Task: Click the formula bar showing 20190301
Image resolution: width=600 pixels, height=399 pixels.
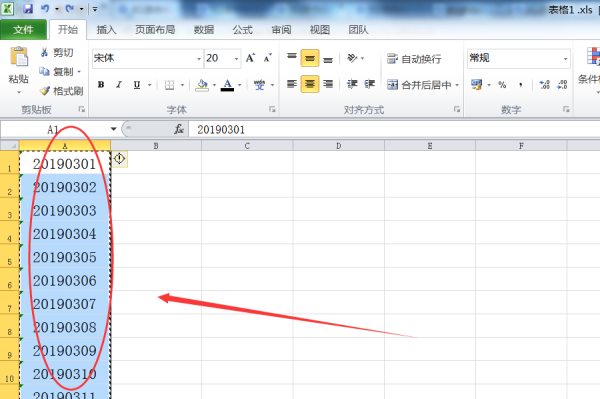Action: pyautogui.click(x=394, y=129)
